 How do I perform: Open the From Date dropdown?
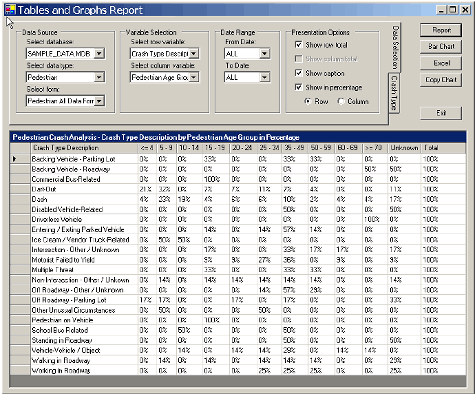point(264,53)
